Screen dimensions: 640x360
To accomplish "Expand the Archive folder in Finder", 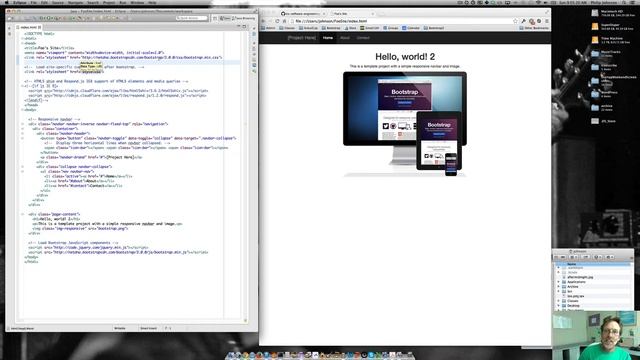I will click(559, 287).
